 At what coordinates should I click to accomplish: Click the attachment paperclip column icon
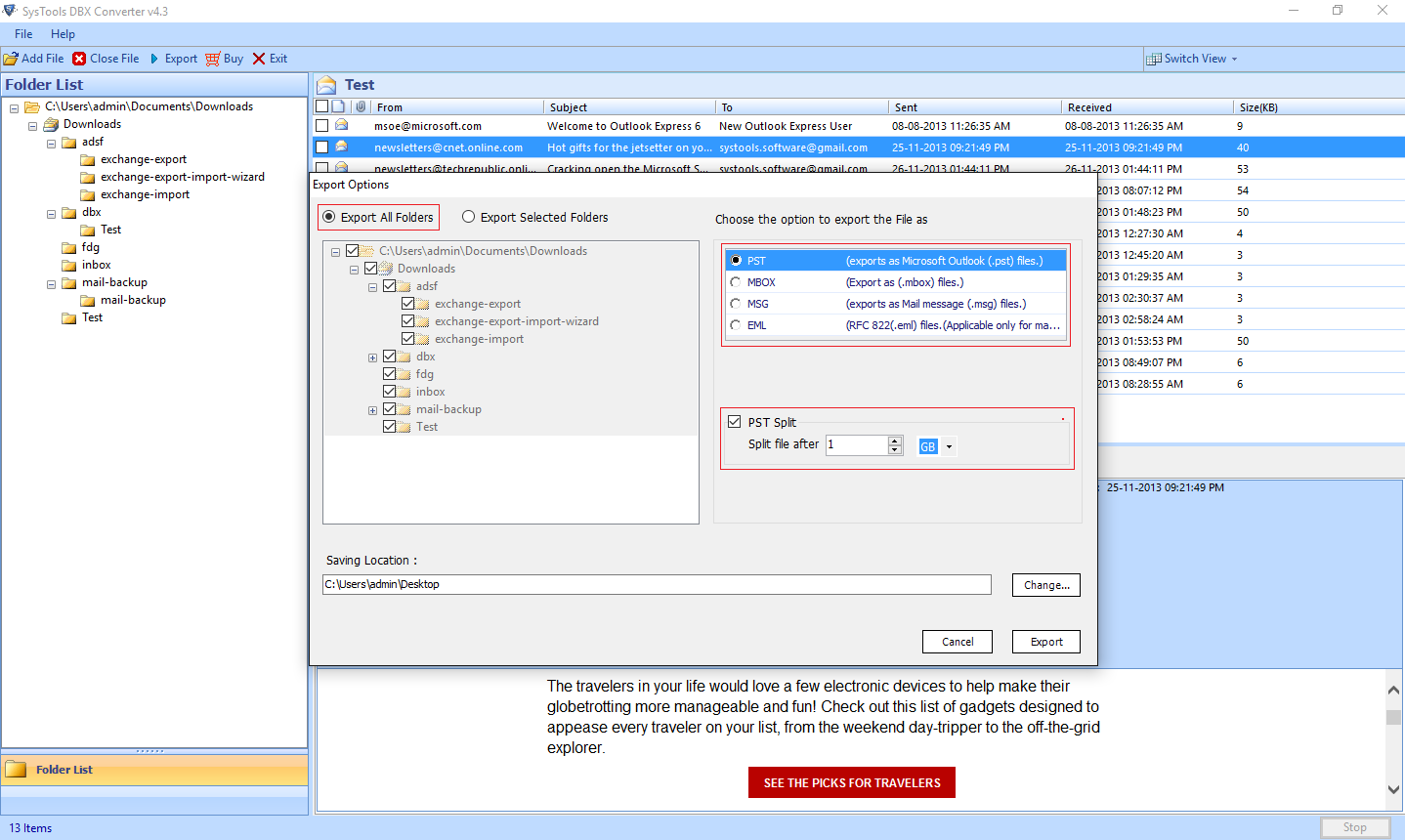pyautogui.click(x=361, y=106)
